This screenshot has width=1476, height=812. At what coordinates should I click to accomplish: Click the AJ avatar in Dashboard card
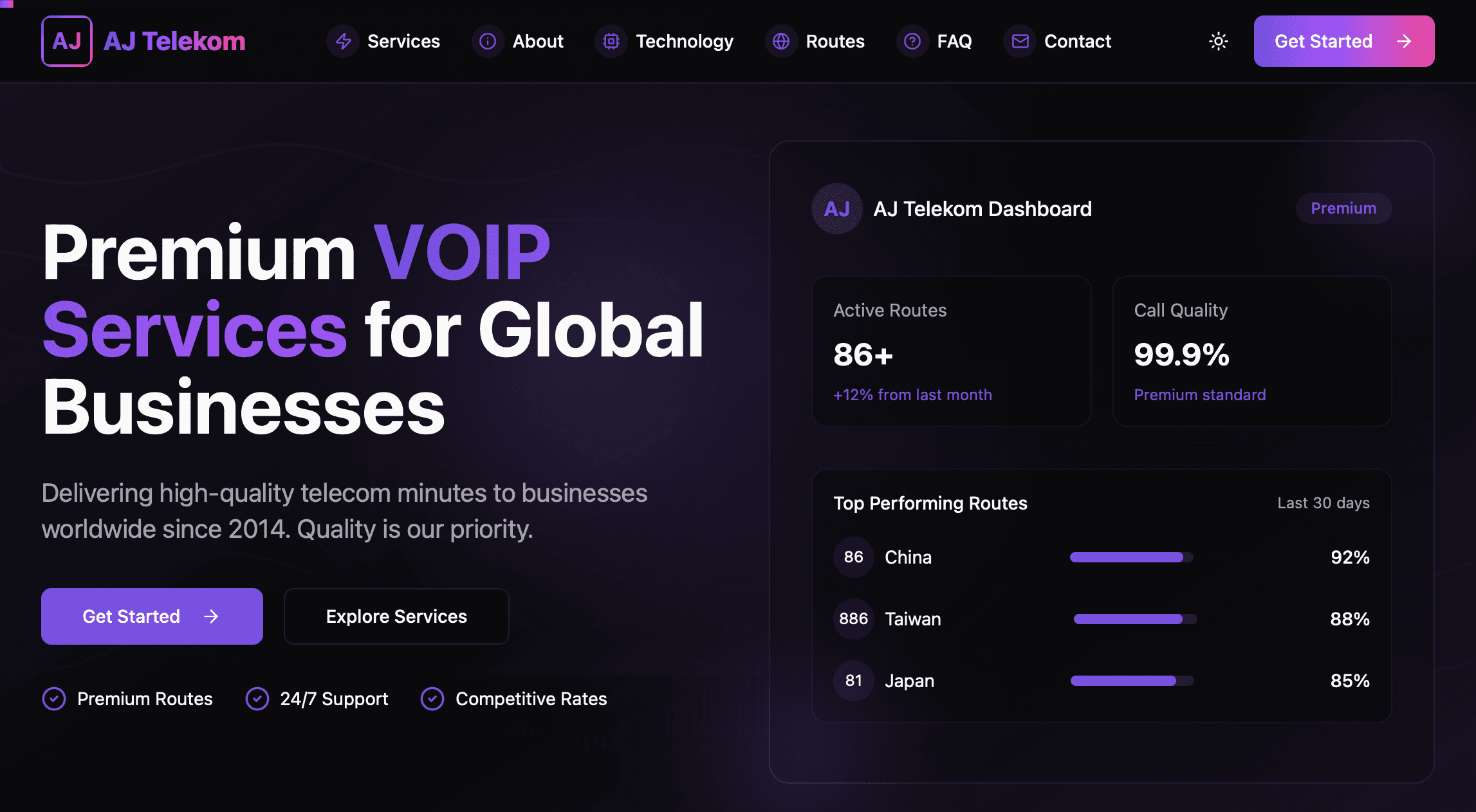pos(836,208)
